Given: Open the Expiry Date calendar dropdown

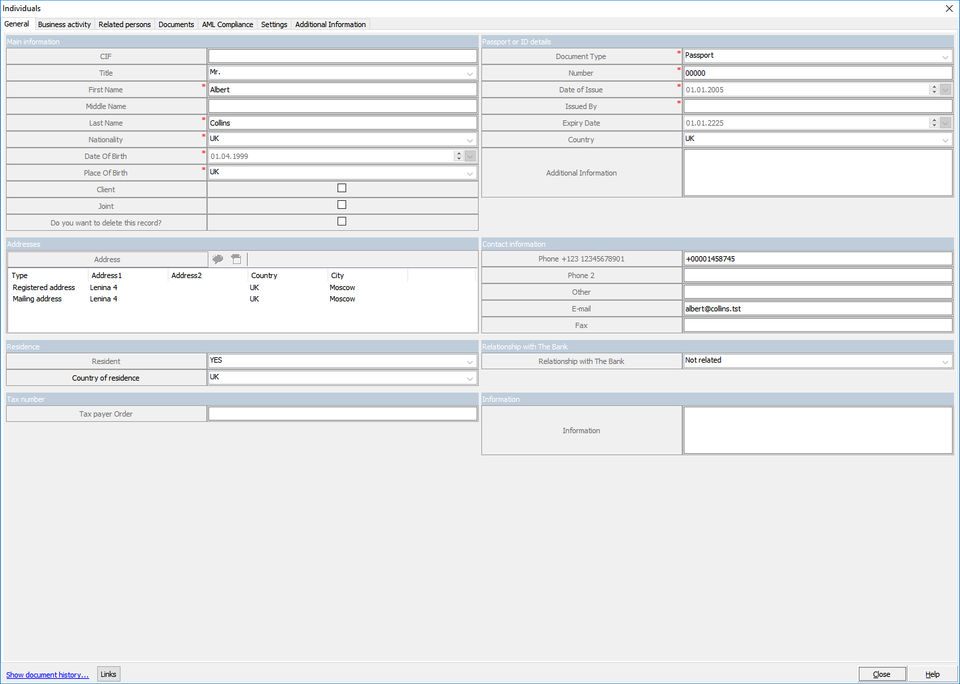Looking at the screenshot, I should pos(946,123).
